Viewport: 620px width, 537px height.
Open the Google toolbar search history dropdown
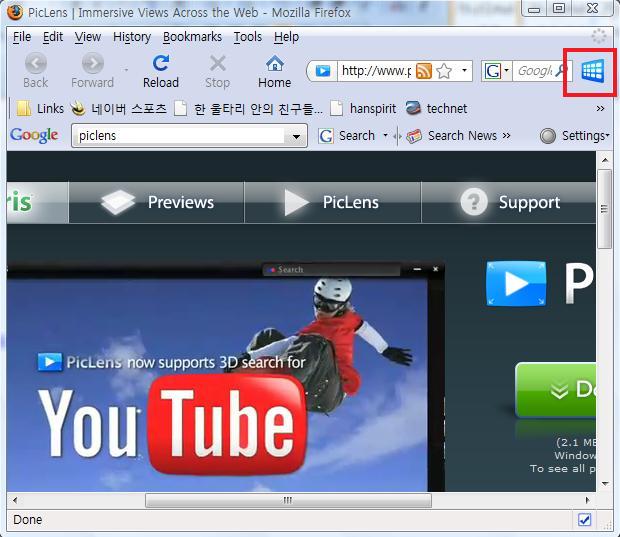296,136
